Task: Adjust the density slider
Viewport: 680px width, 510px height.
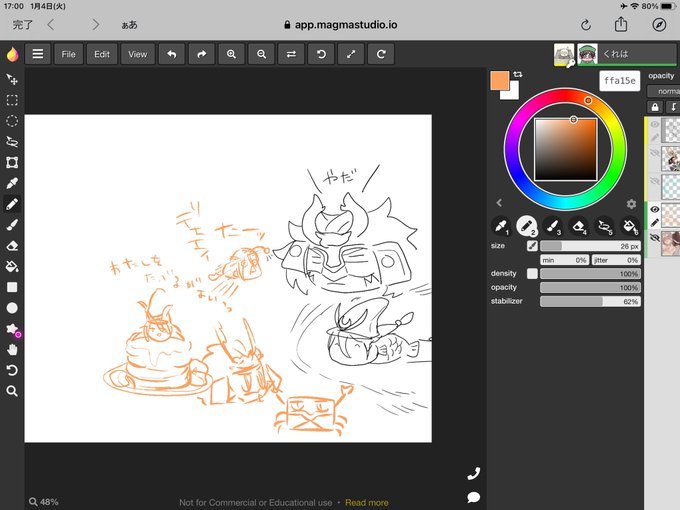Action: [x=590, y=274]
